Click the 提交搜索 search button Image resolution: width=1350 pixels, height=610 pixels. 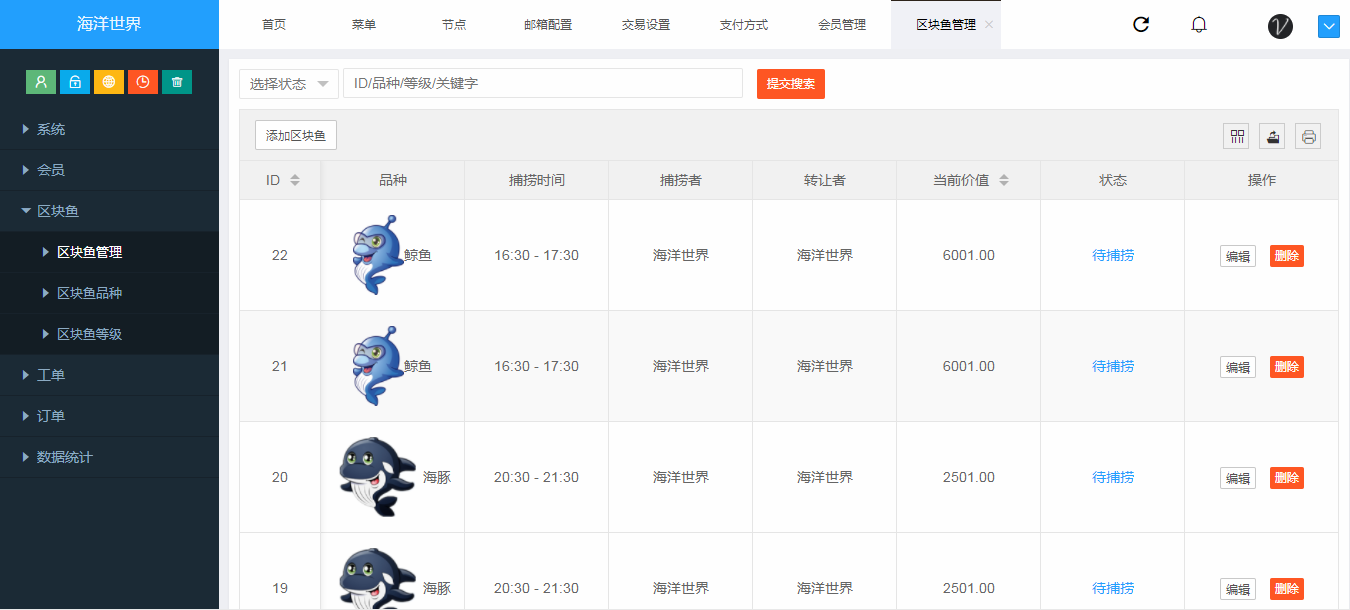790,84
